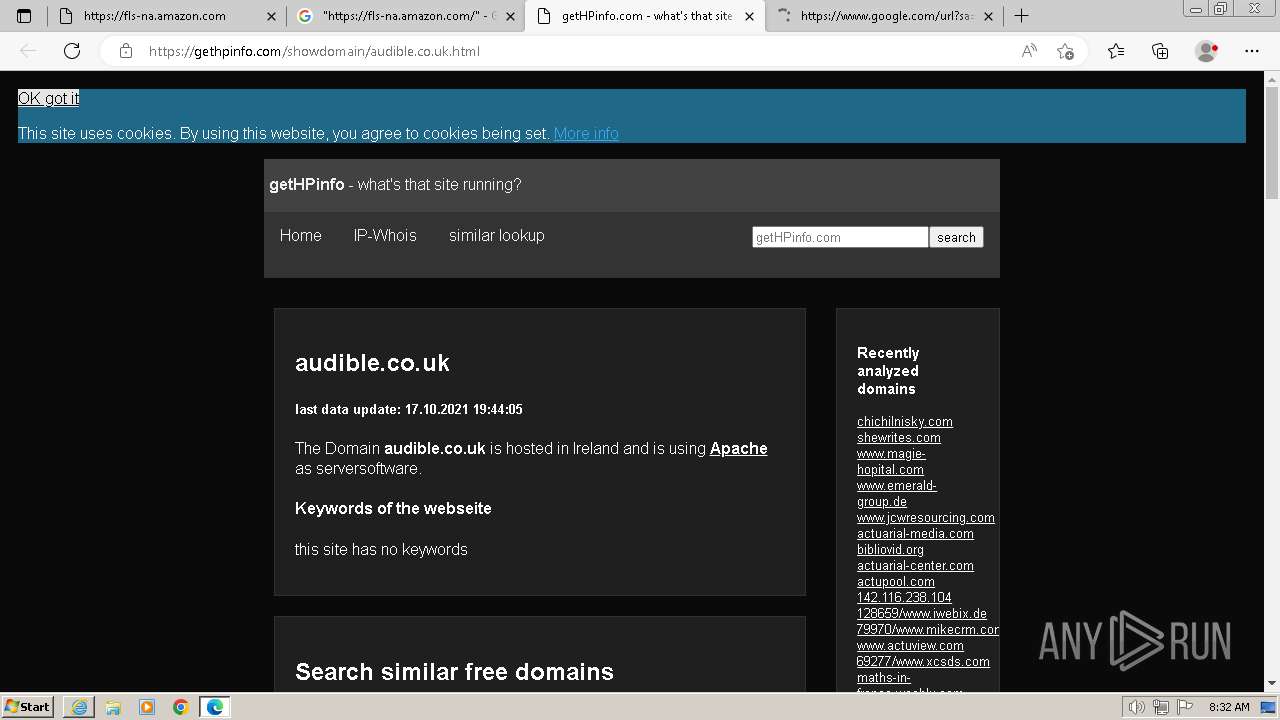
Task: Open the Favorites list icon
Action: click(1116, 51)
